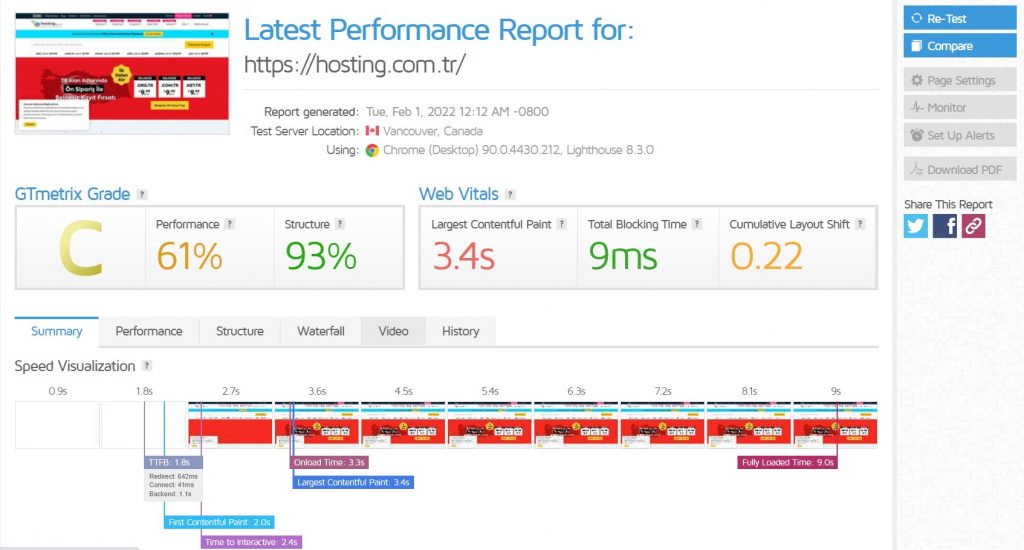The height and width of the screenshot is (550, 1024).
Task: Click Redirect: 642ms text
Action: (173, 476)
